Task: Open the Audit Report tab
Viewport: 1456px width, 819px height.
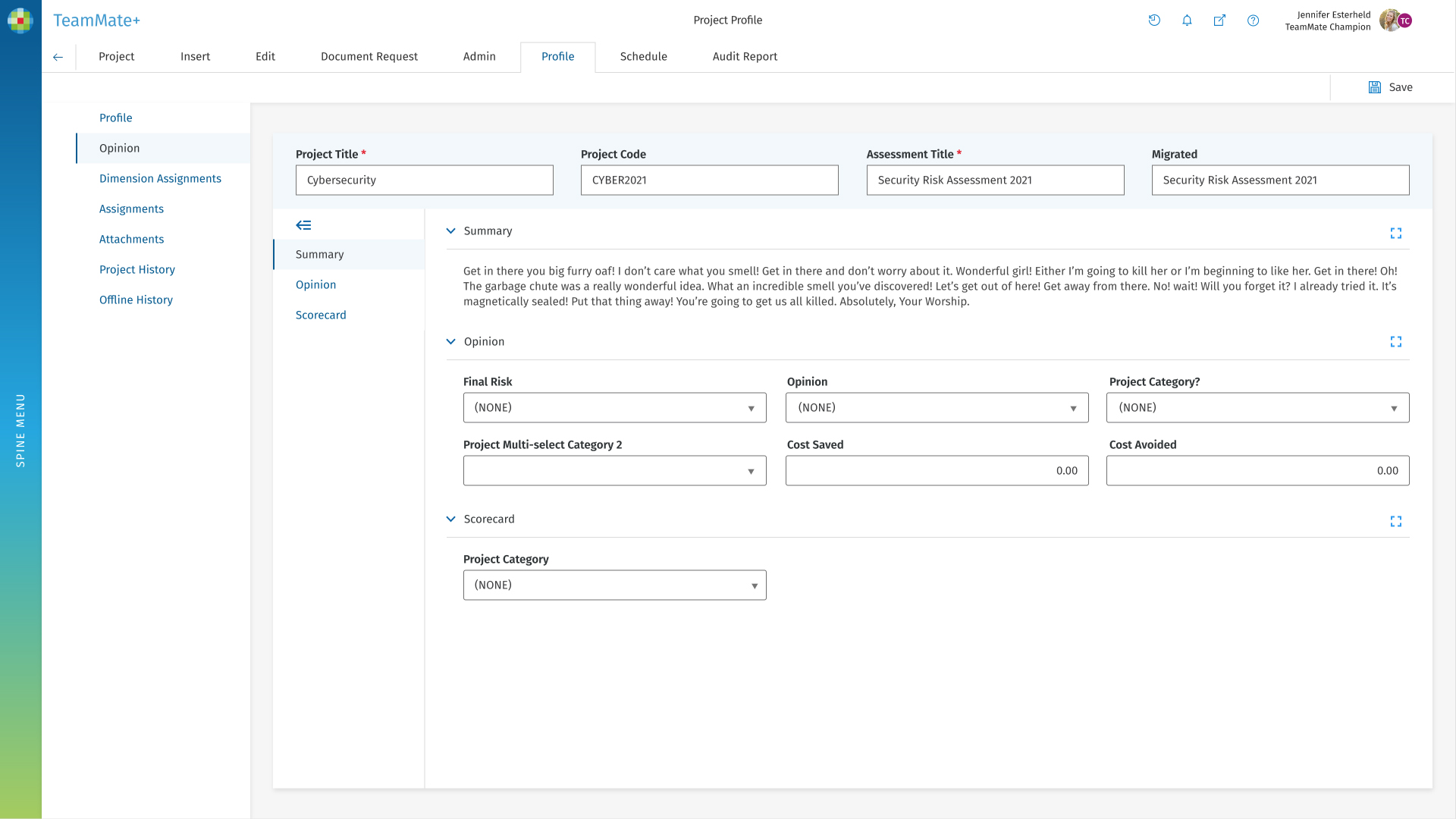Action: (745, 57)
